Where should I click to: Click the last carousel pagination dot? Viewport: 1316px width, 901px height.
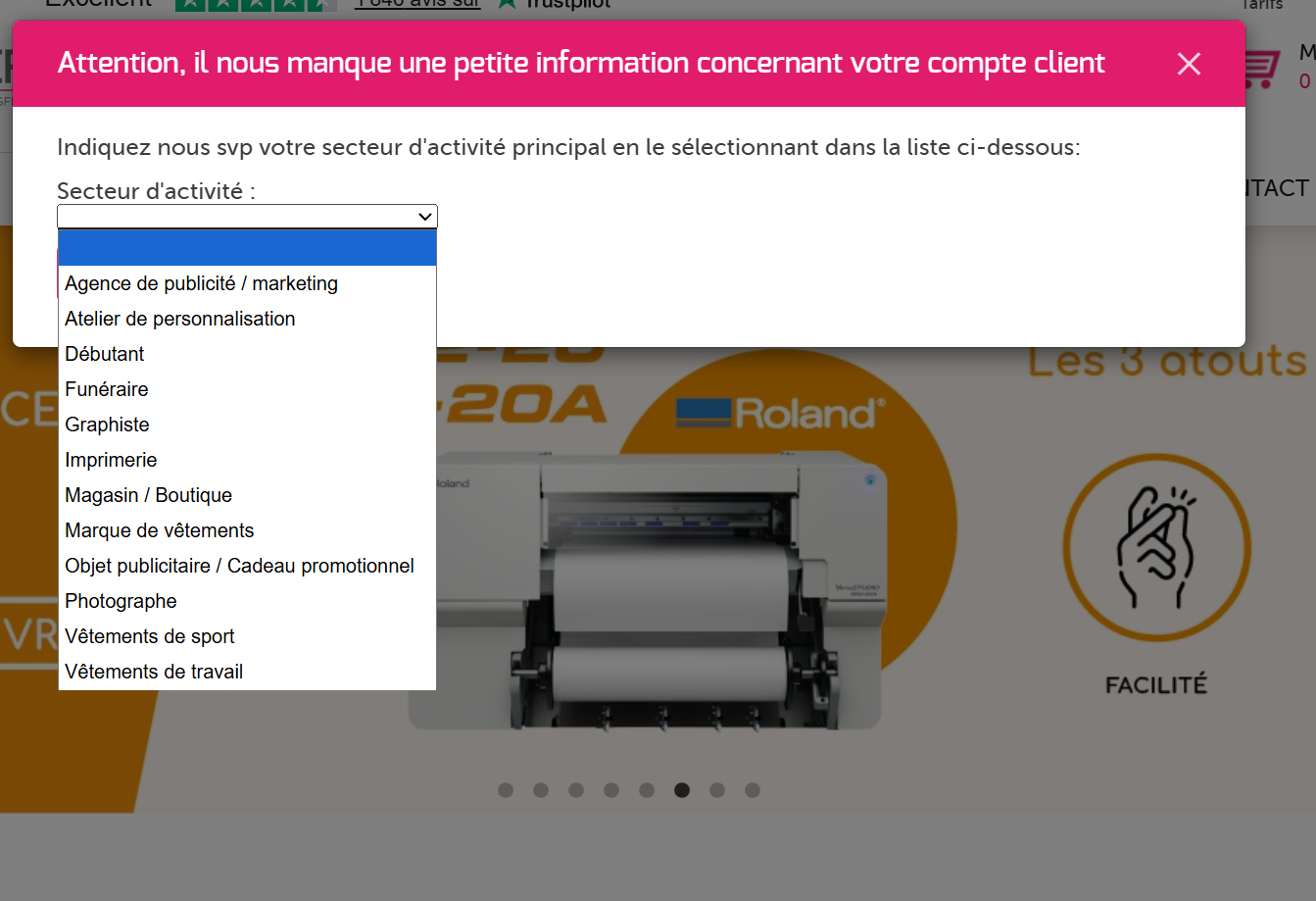coord(753,790)
